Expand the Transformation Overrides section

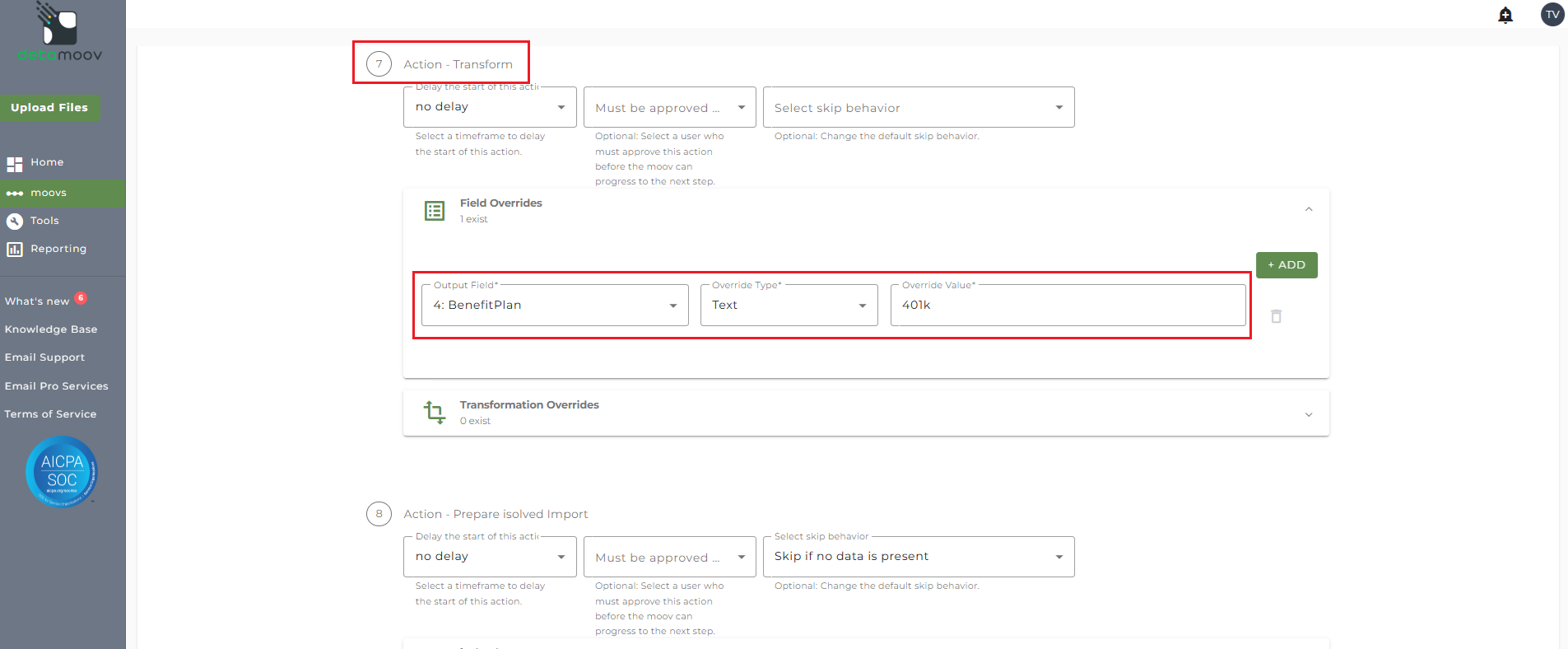(1309, 414)
